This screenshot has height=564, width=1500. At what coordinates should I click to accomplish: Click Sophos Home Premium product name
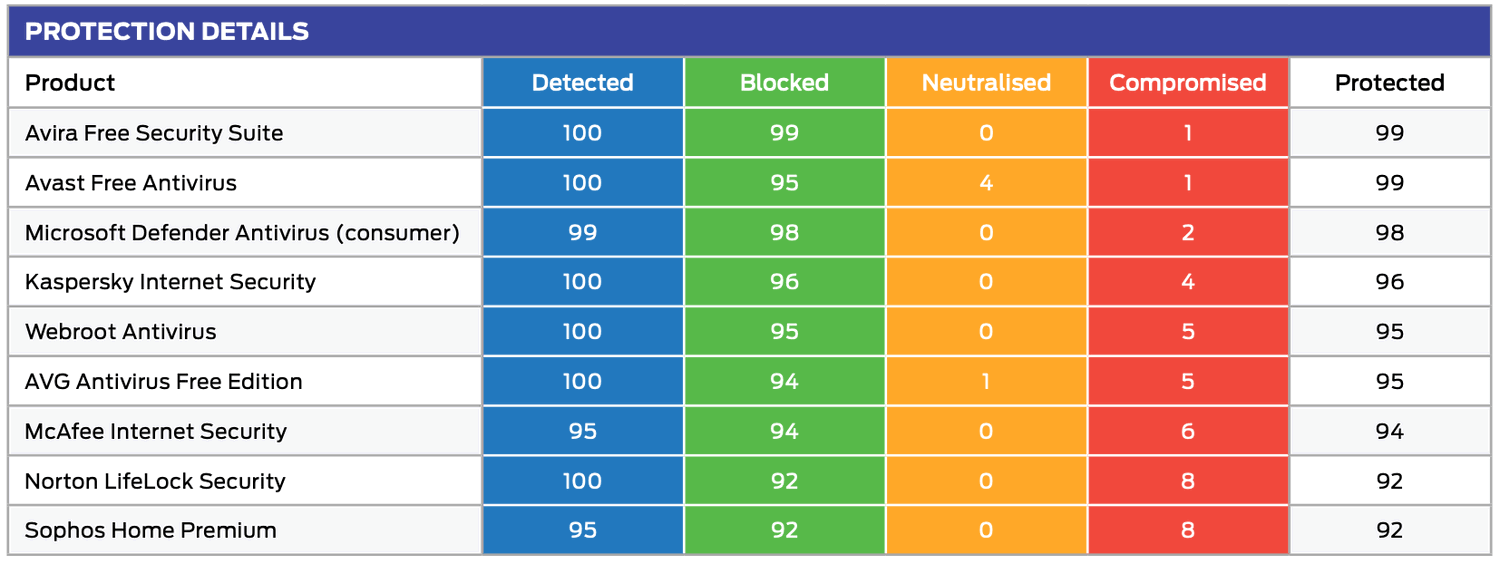click(150, 530)
